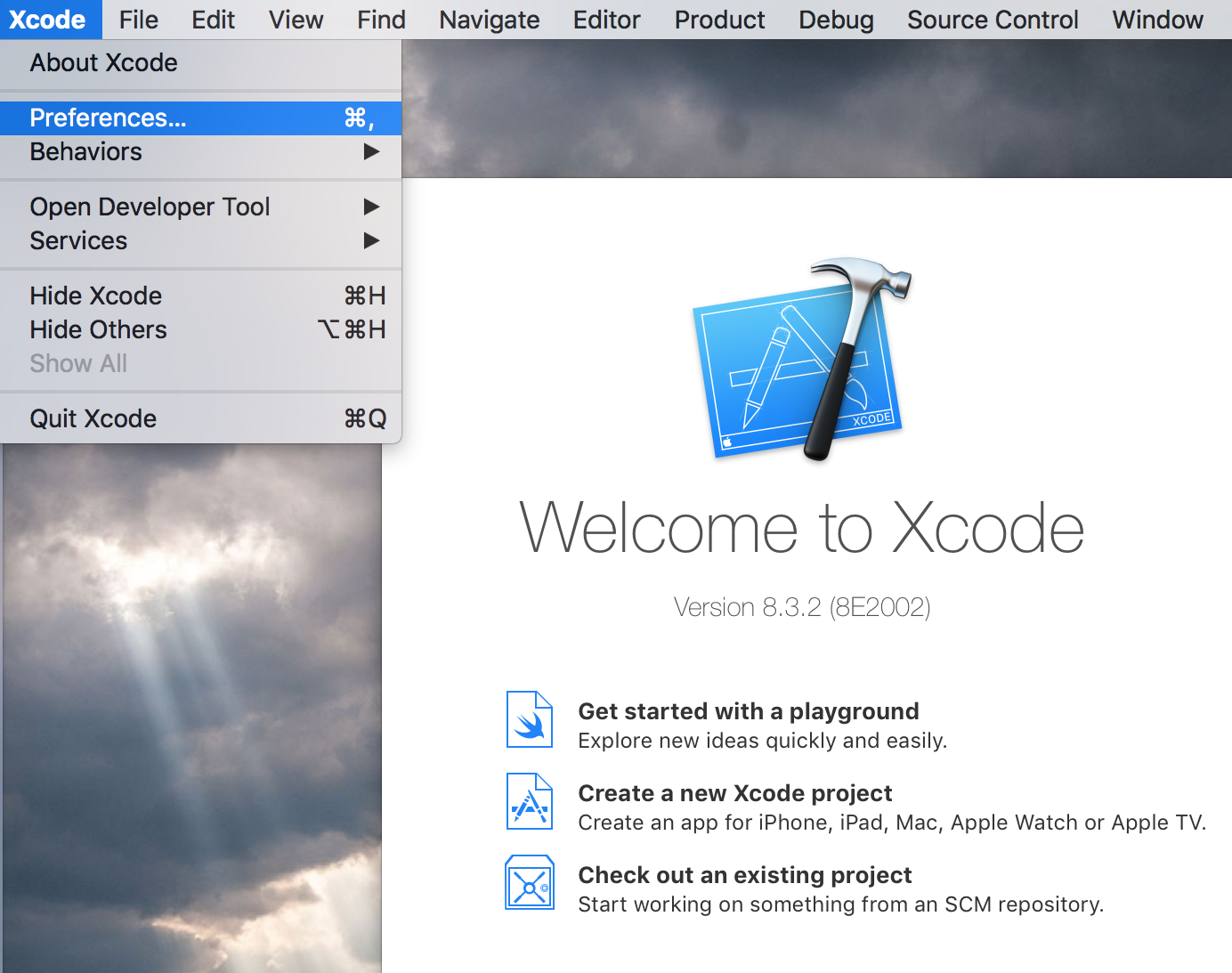Select Hide Others
This screenshot has height=973, width=1232.
pos(98,329)
